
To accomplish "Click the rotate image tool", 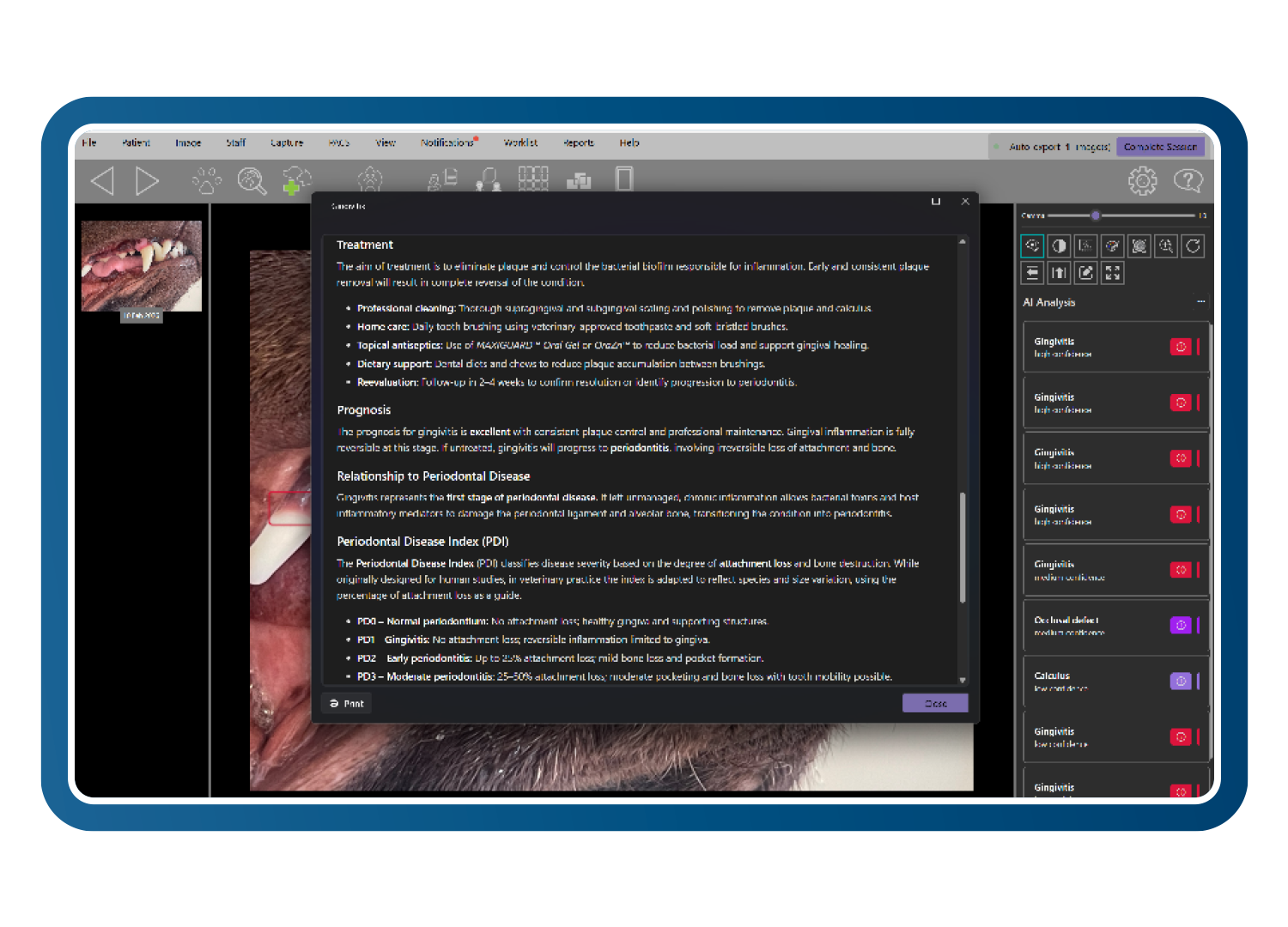I will [1193, 246].
